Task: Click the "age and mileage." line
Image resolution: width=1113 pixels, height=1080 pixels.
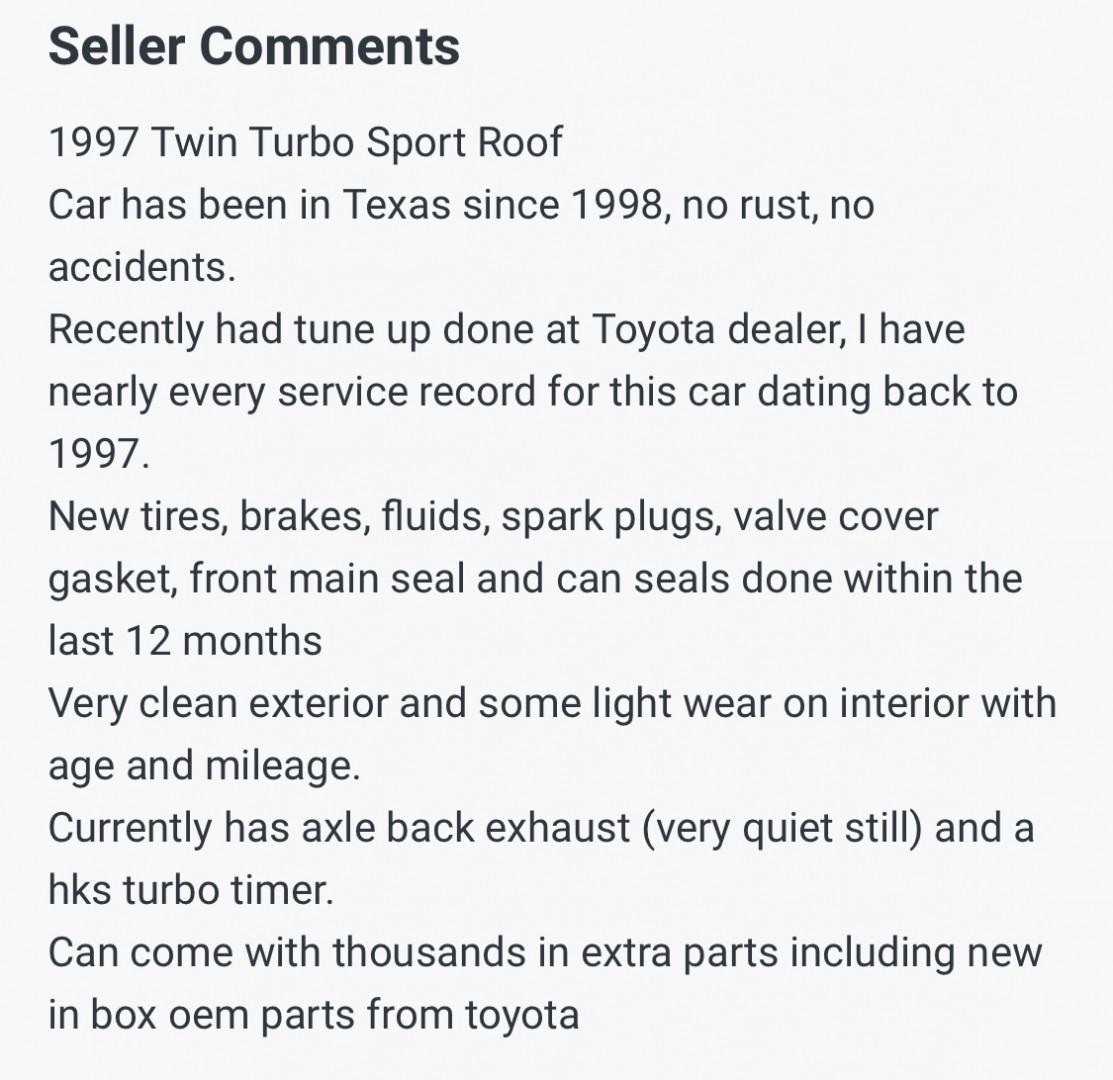Action: 202,766
